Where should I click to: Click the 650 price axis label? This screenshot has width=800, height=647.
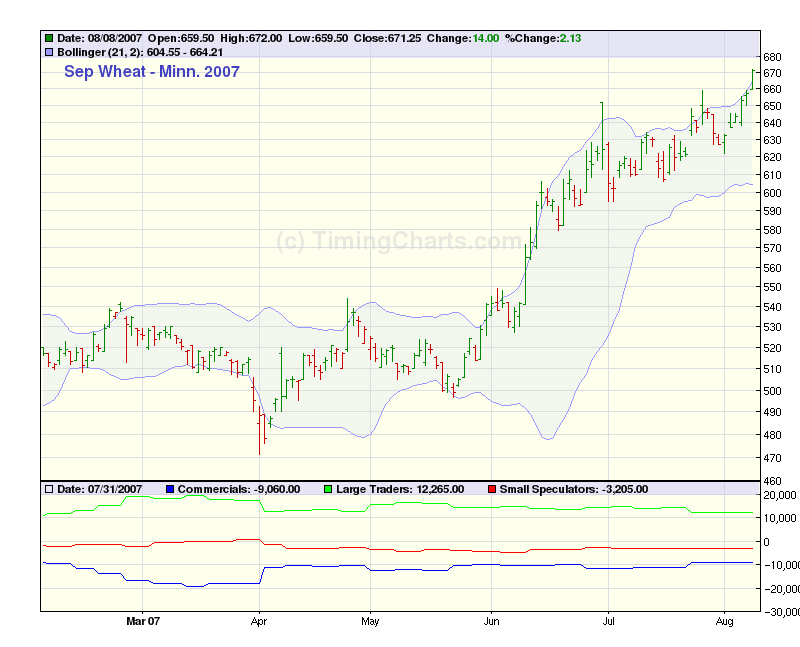coord(772,106)
